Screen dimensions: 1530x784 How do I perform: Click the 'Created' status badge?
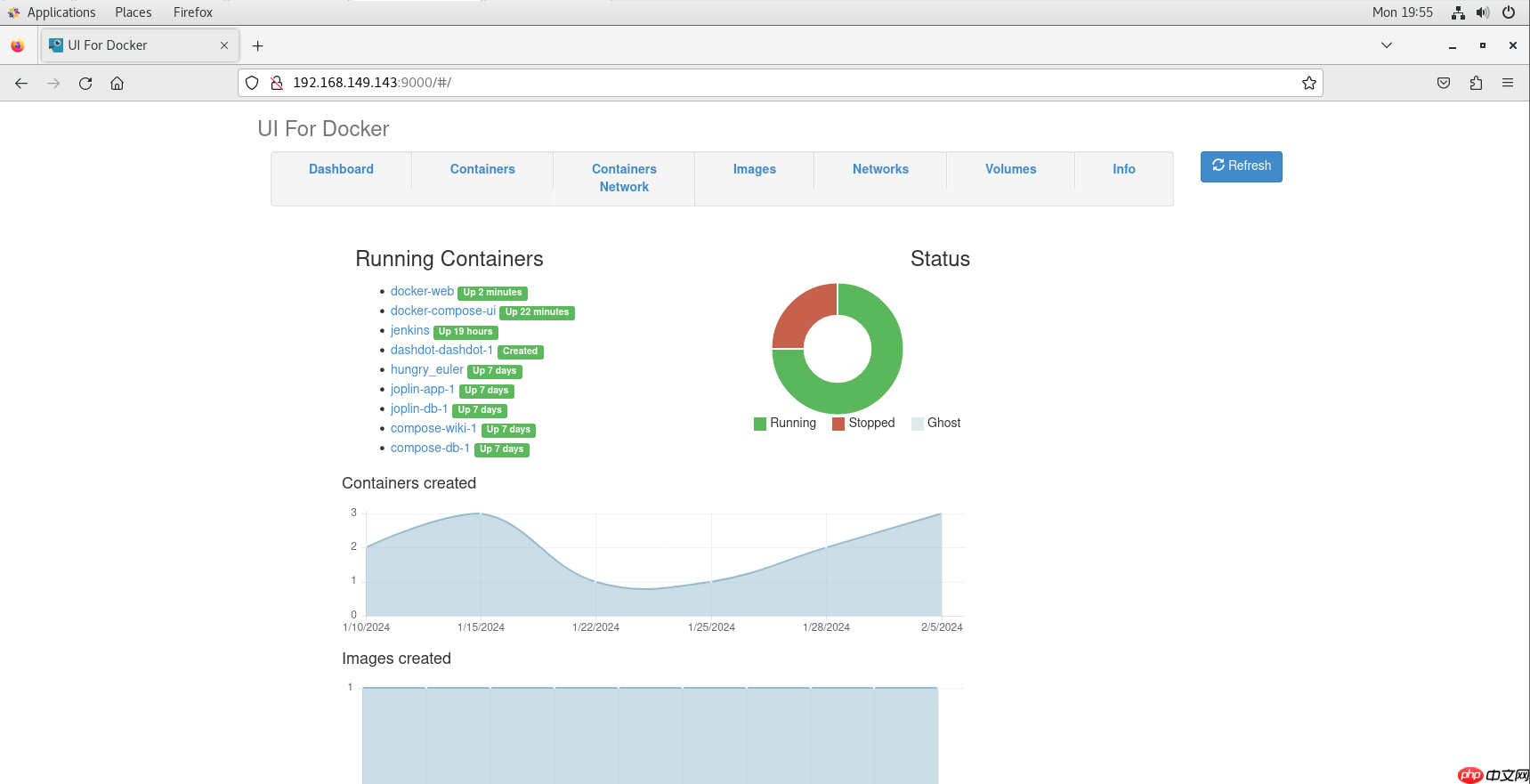pos(520,352)
